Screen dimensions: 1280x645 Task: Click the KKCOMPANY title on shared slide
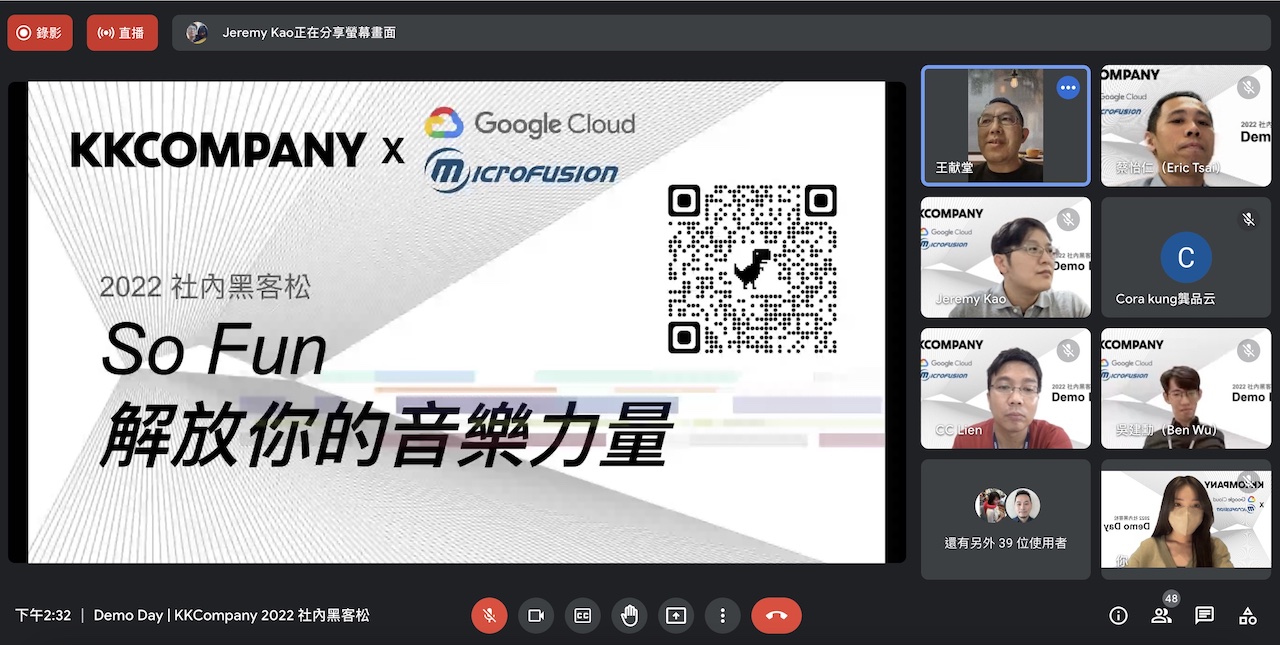pyautogui.click(x=218, y=150)
